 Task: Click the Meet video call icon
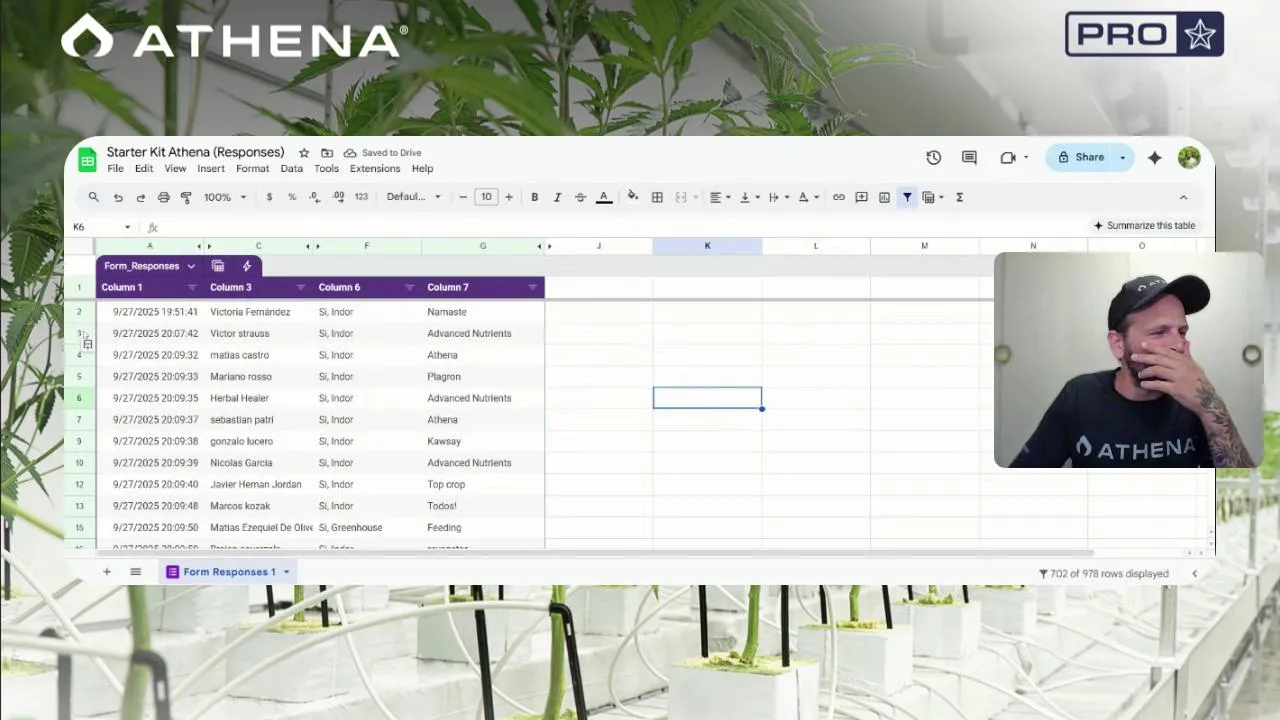click(1008, 157)
